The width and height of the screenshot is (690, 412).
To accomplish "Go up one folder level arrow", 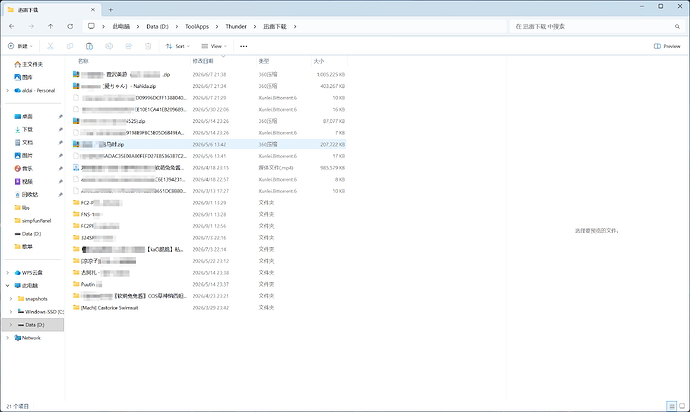I will [x=51, y=26].
